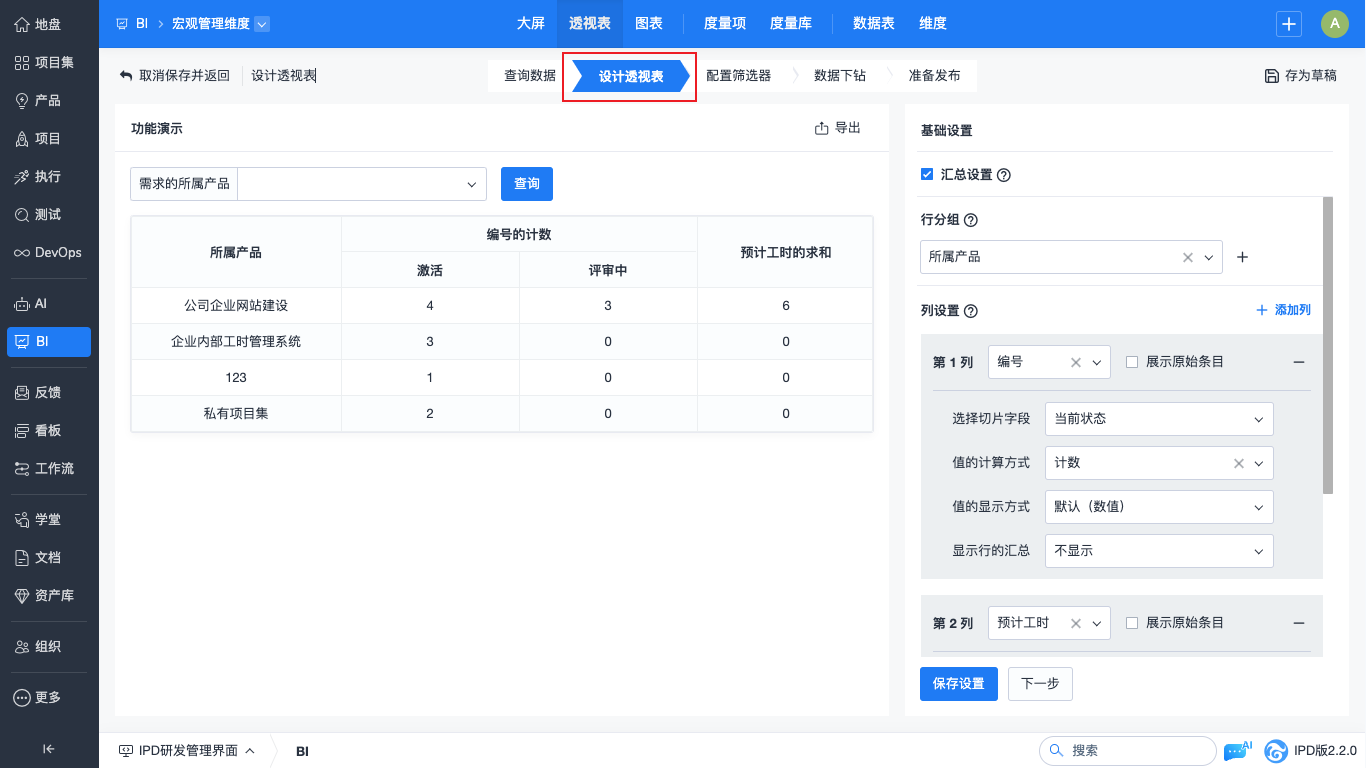Open the AI chat icon in footer

coord(1236,751)
